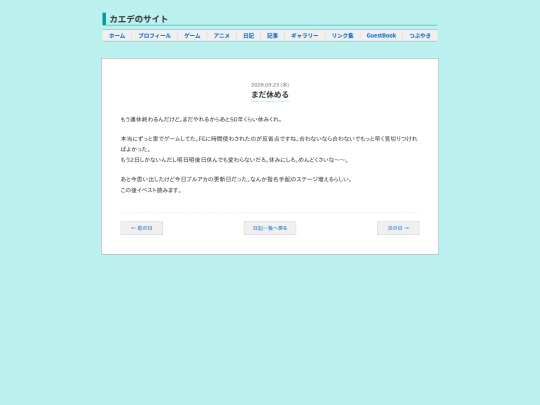Go to previous day with ← 前の日
Viewport: 540px width, 405px height.
[x=142, y=228]
